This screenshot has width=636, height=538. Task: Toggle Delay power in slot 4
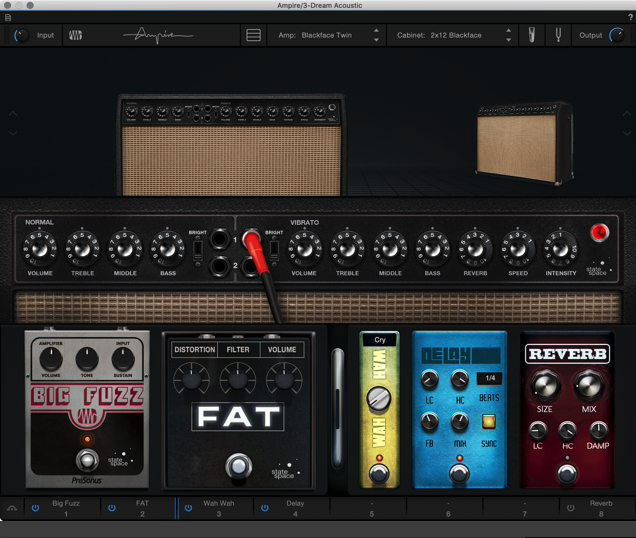264,508
